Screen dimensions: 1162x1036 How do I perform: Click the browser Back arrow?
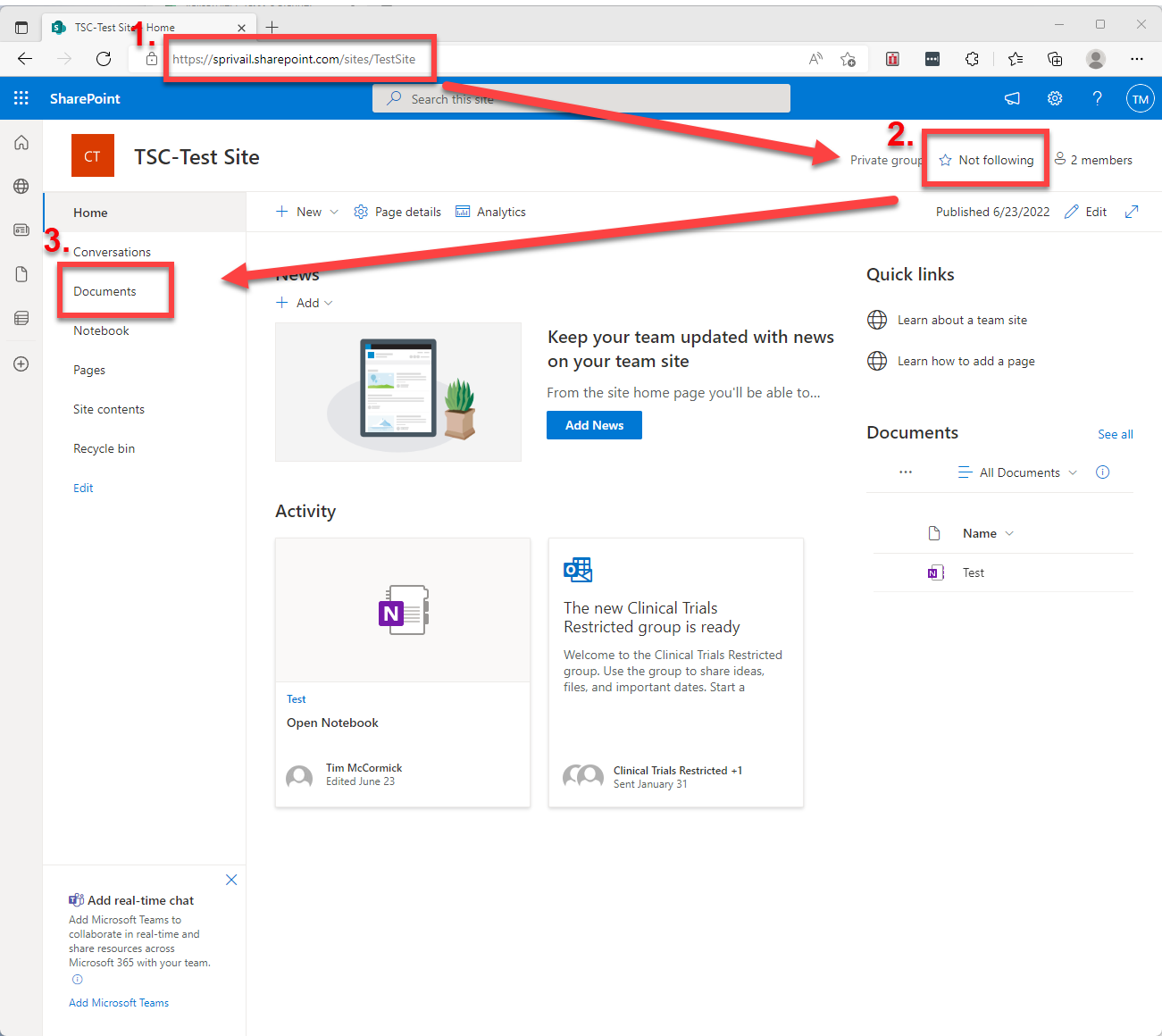[25, 59]
